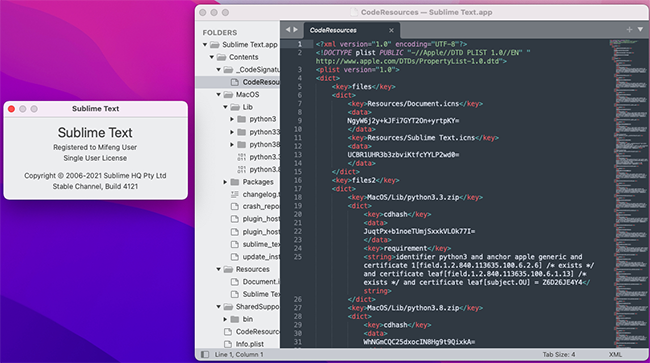Click the _CodeSignature folder icon
Image resolution: width=650 pixels, height=363 pixels.
228,70
